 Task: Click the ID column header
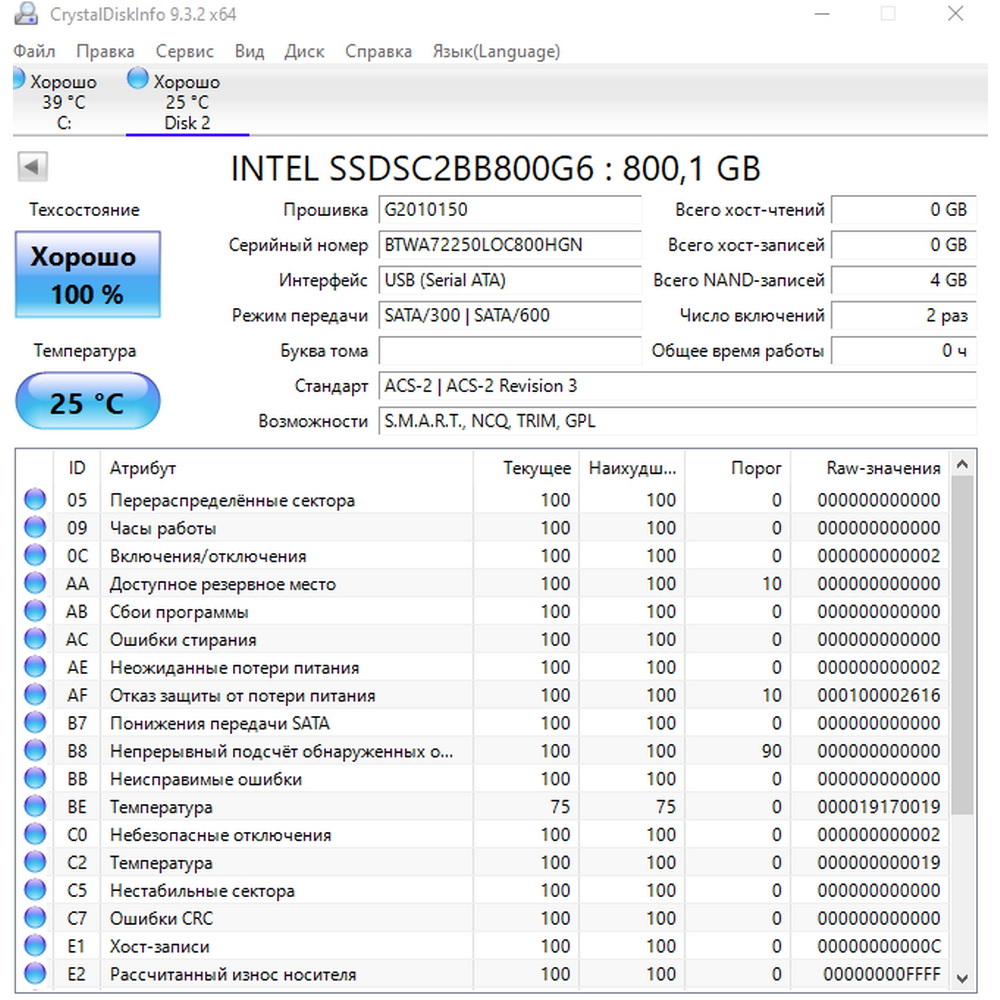point(77,468)
